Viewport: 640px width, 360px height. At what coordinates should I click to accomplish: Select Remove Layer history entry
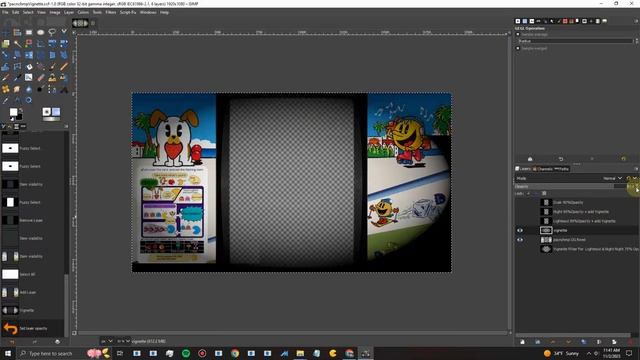tap(32, 220)
